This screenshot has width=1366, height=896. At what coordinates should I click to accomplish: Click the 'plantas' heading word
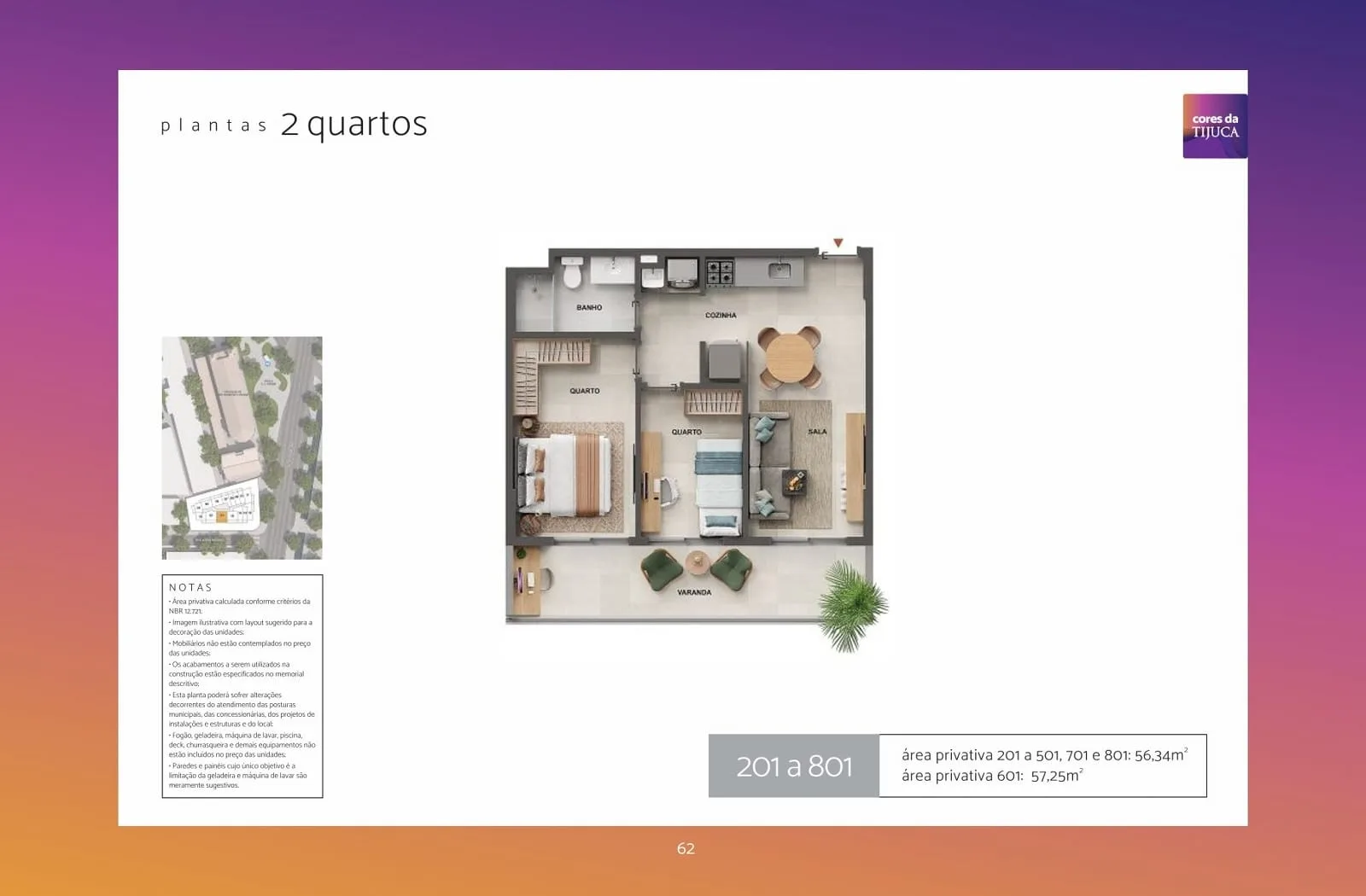tap(213, 126)
